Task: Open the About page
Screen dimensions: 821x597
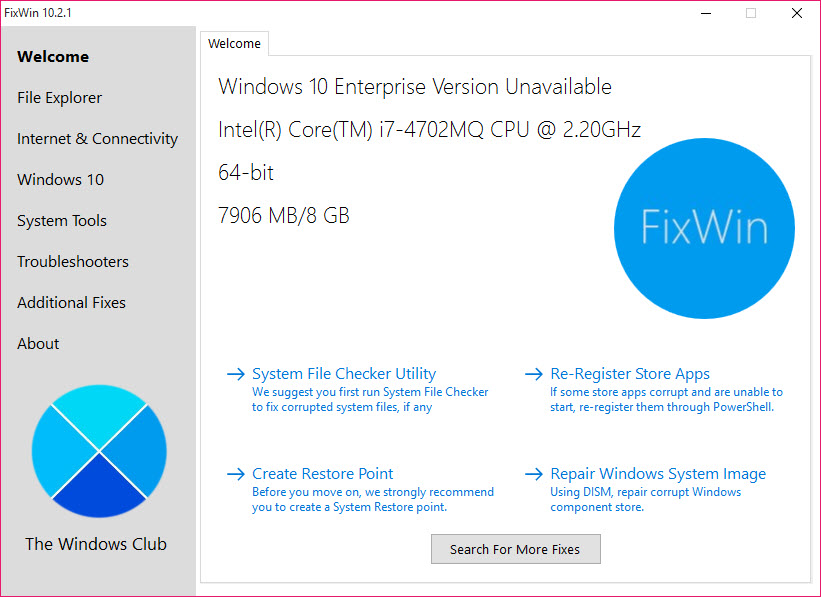Action: click(38, 344)
